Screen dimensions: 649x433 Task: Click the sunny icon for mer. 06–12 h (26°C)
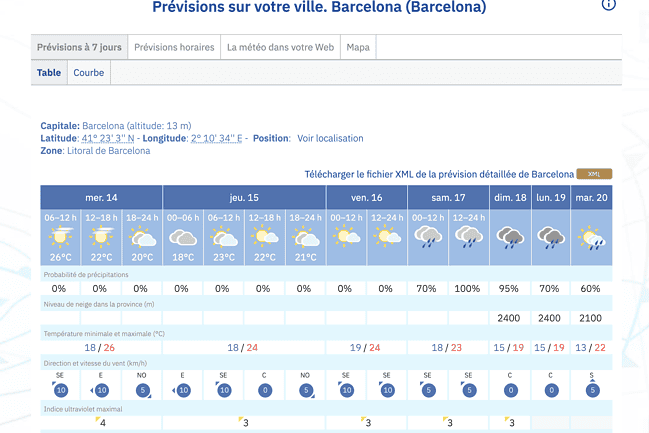[x=60, y=237]
